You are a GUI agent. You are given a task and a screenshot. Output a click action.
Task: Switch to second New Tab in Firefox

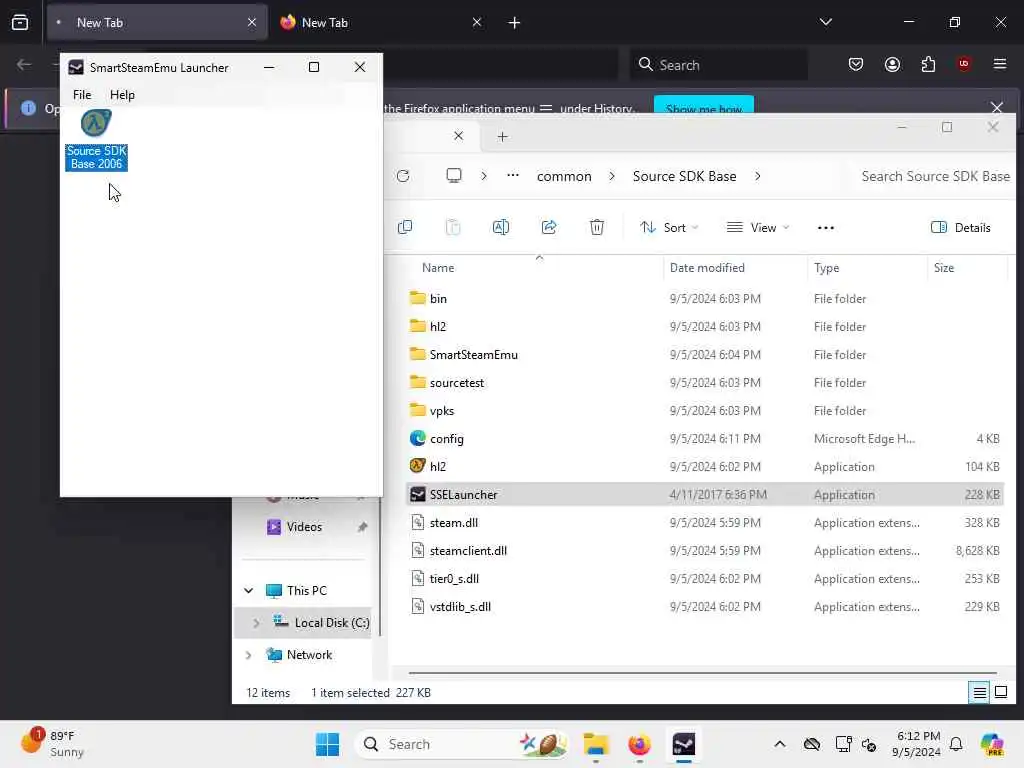pos(382,23)
